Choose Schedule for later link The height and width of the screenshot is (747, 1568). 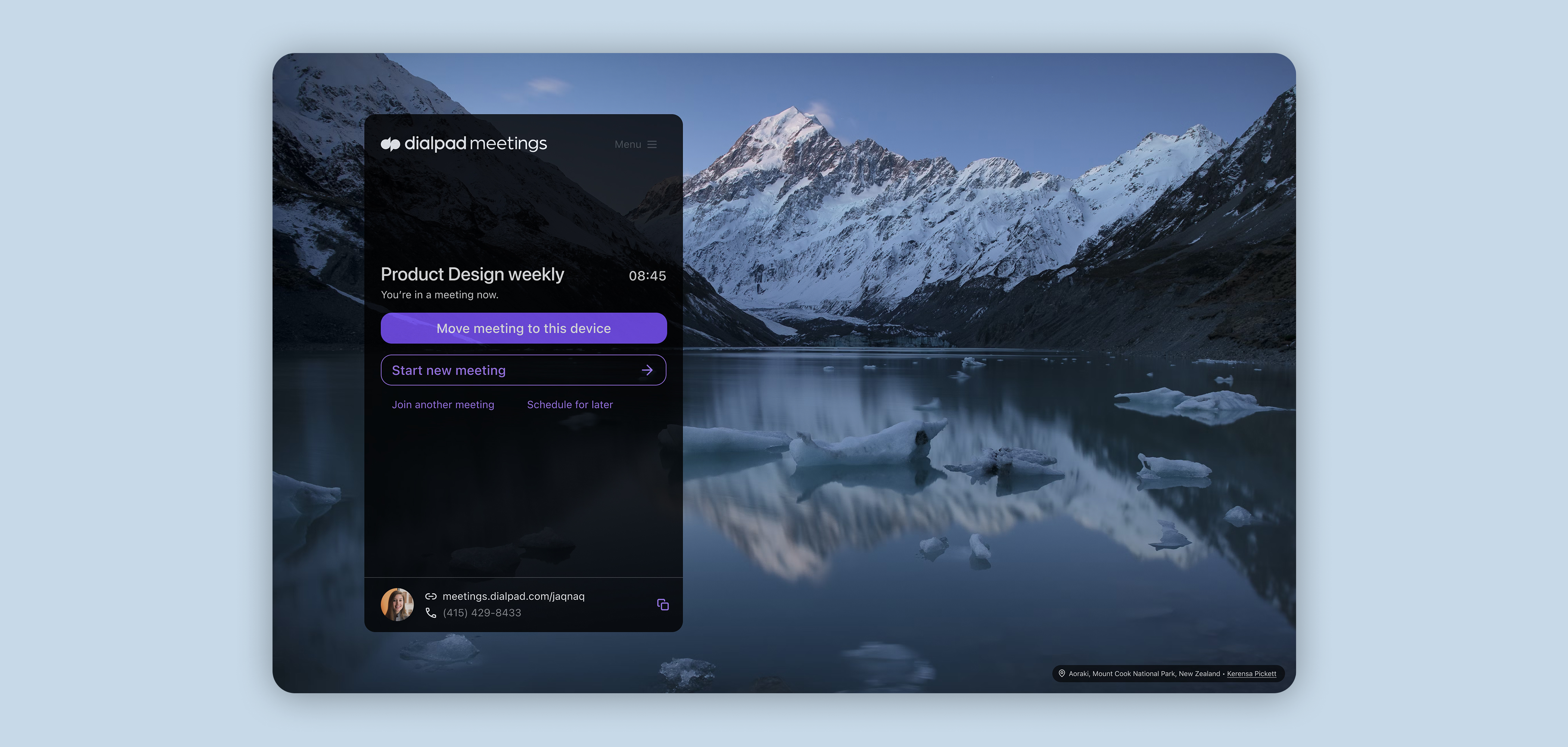570,405
